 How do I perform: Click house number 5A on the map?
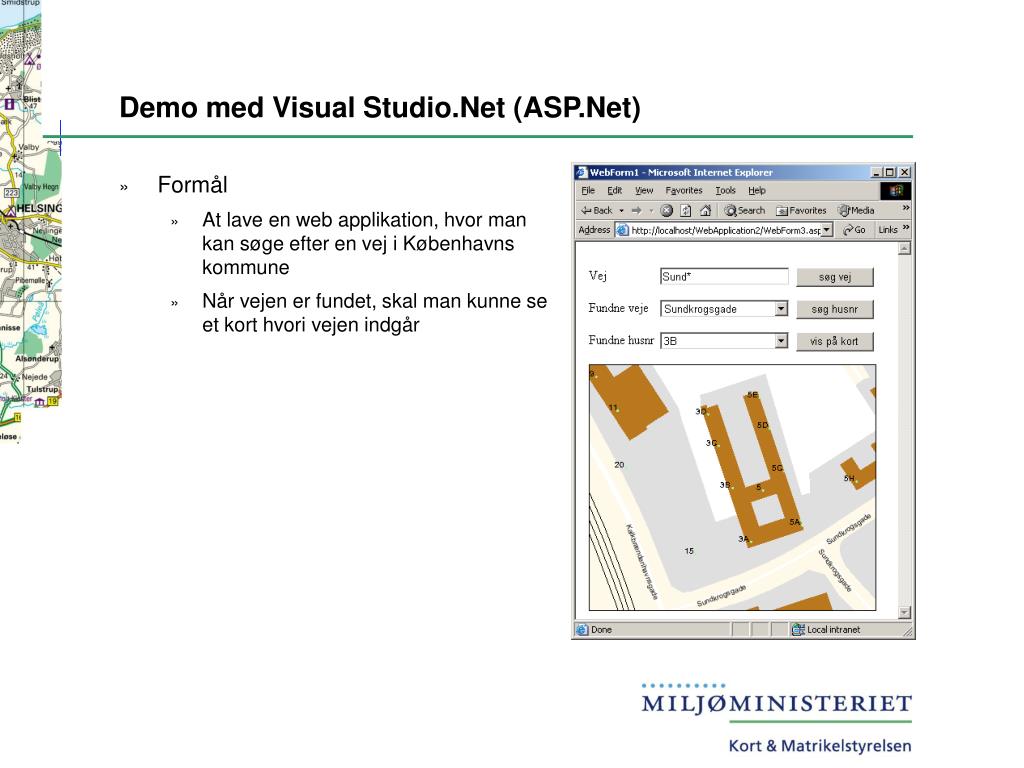[794, 522]
